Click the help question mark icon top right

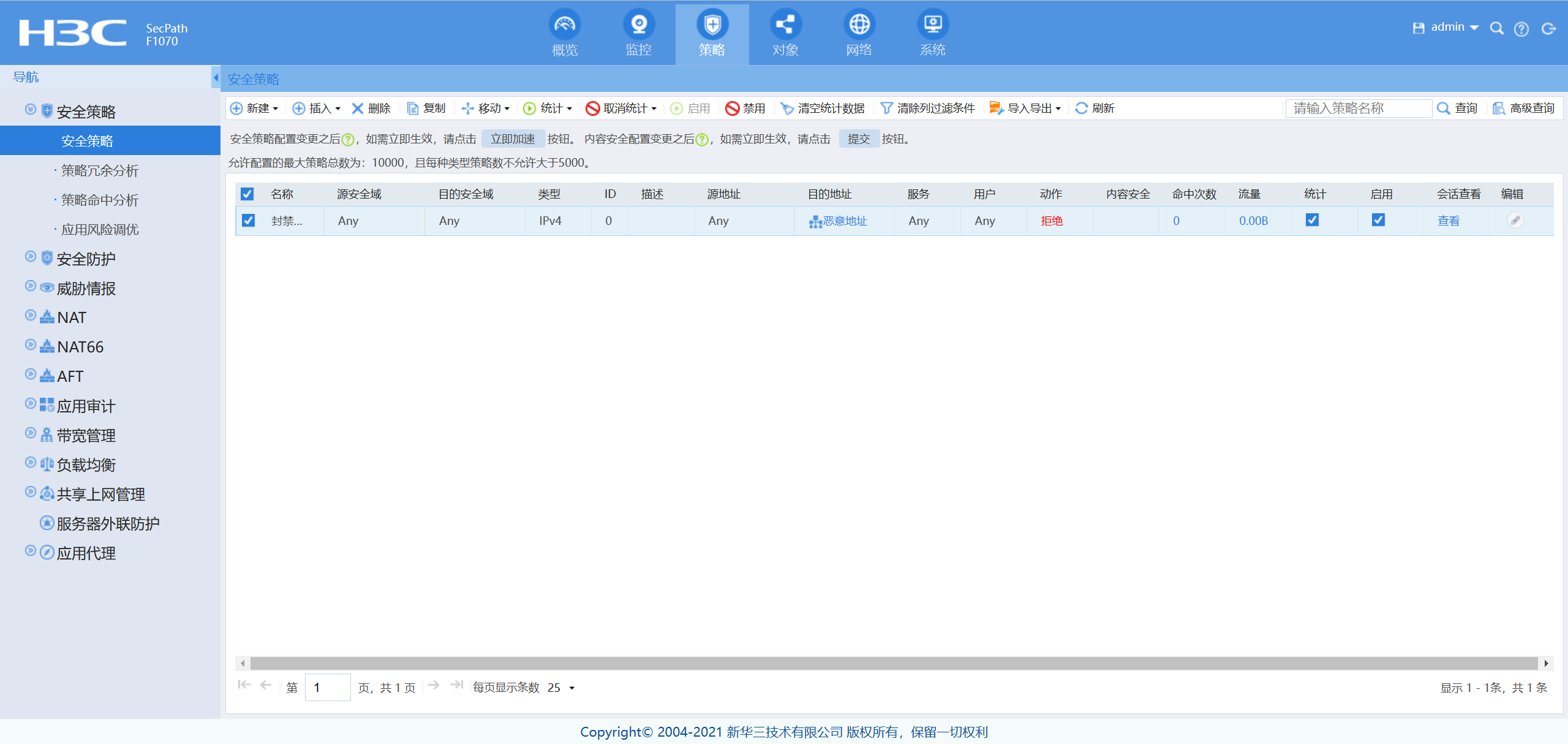point(1521,29)
